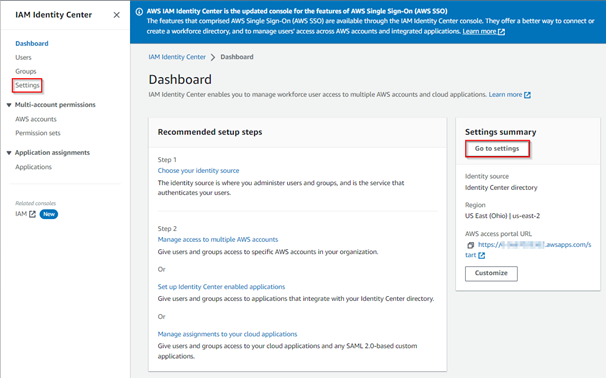This screenshot has height=378, width=606.
Task: Open the Choose your identity source link
Action: tap(198, 171)
